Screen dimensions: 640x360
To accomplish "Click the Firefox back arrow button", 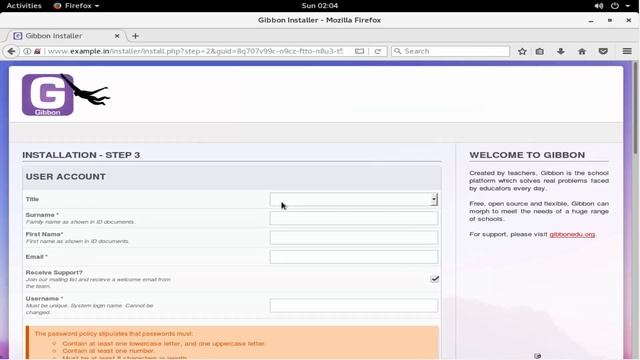I will tap(11, 51).
